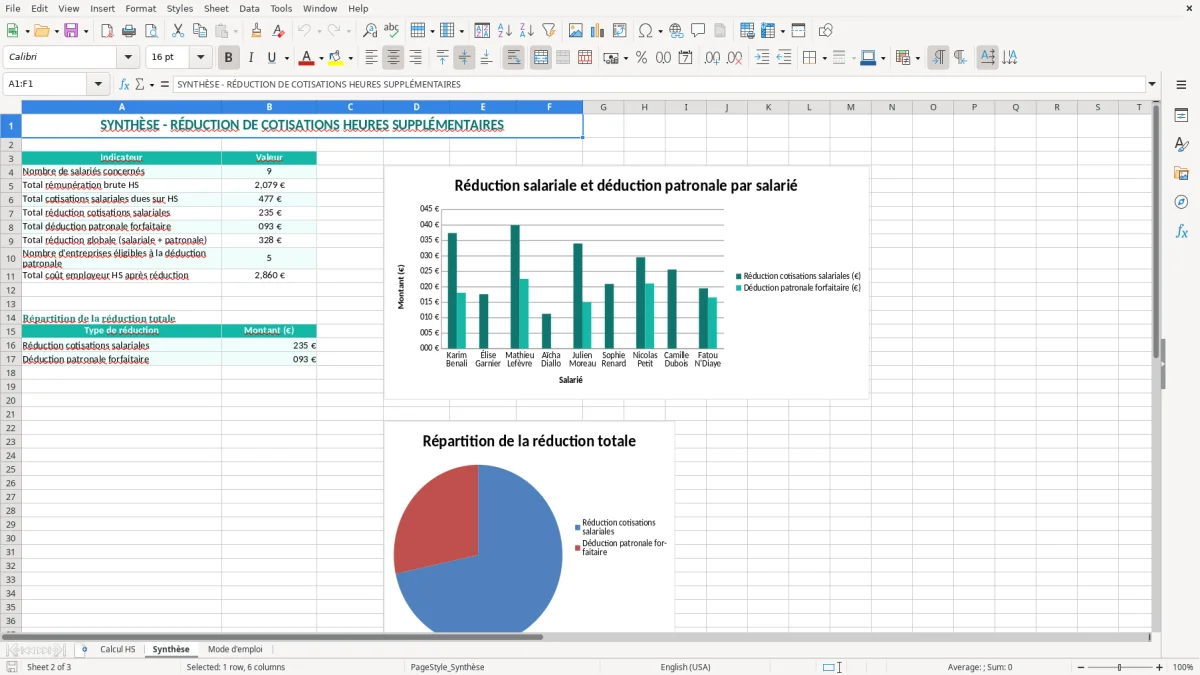
Task: Open the background color dropdown arrow
Action: [350, 58]
